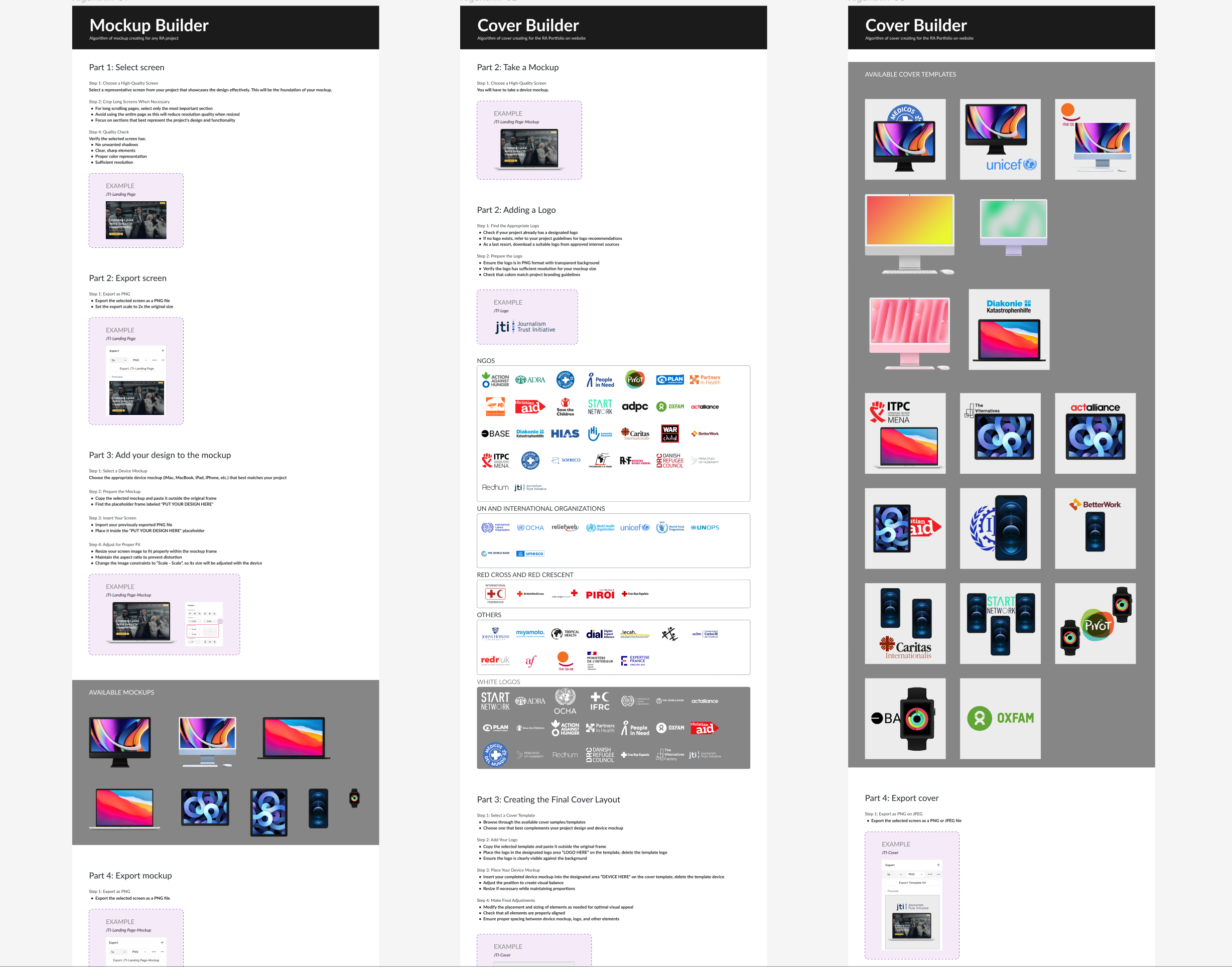Viewport: 1232px width, 967px height.
Task: Select the Humanity & Inclusion hand logo
Action: point(600,434)
